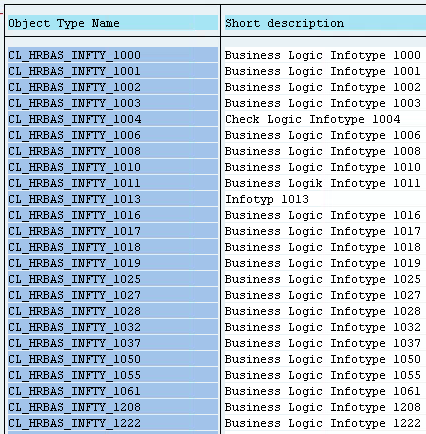Viewport: 426px width, 434px height.
Task: Click description Infotyp 1013
Action: coord(267,199)
